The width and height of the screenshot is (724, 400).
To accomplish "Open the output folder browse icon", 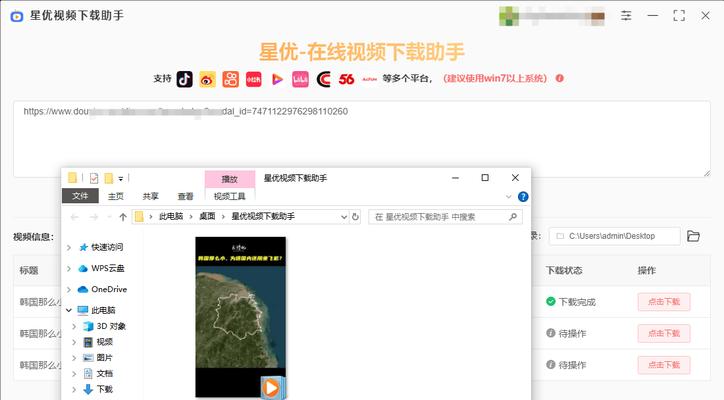I will [693, 236].
